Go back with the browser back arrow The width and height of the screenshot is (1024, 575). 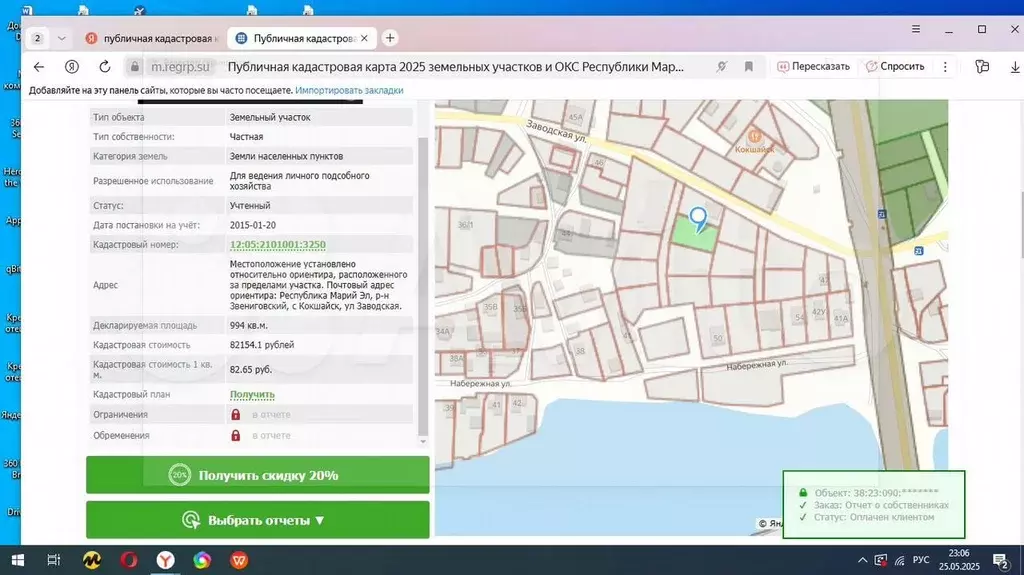tap(39, 67)
